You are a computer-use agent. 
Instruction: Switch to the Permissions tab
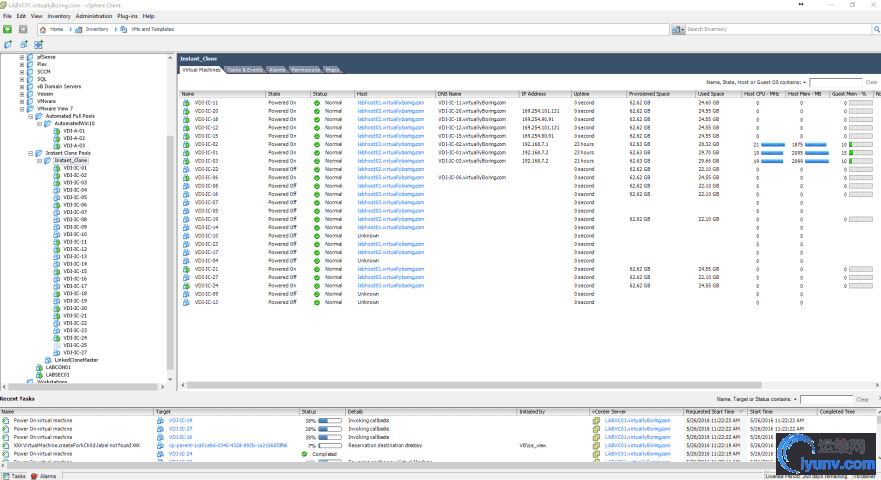tap(306, 70)
